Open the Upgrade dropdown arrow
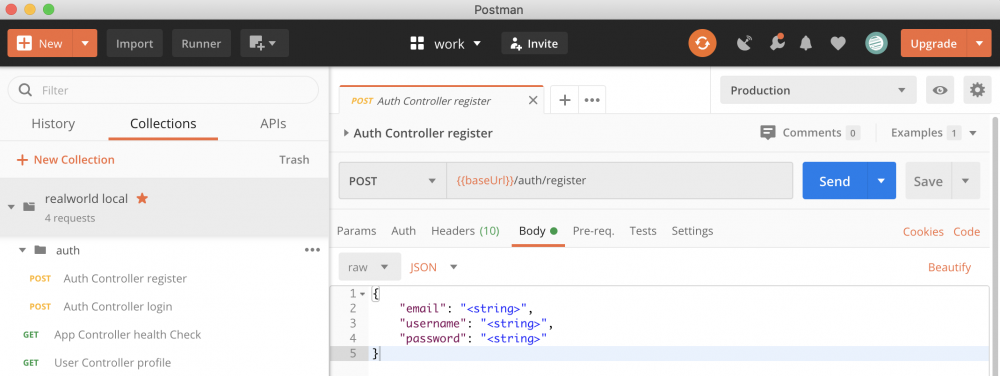This screenshot has width=1000, height=376. [x=979, y=43]
